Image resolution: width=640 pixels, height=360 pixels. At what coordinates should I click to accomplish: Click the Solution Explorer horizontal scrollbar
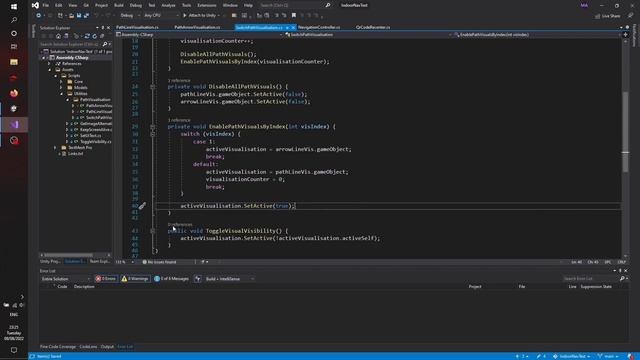click(68, 255)
